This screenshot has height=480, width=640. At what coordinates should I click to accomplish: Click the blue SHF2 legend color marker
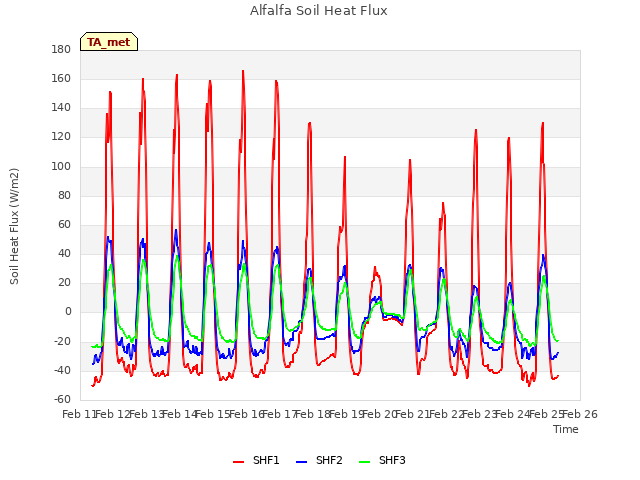pyautogui.click(x=301, y=462)
